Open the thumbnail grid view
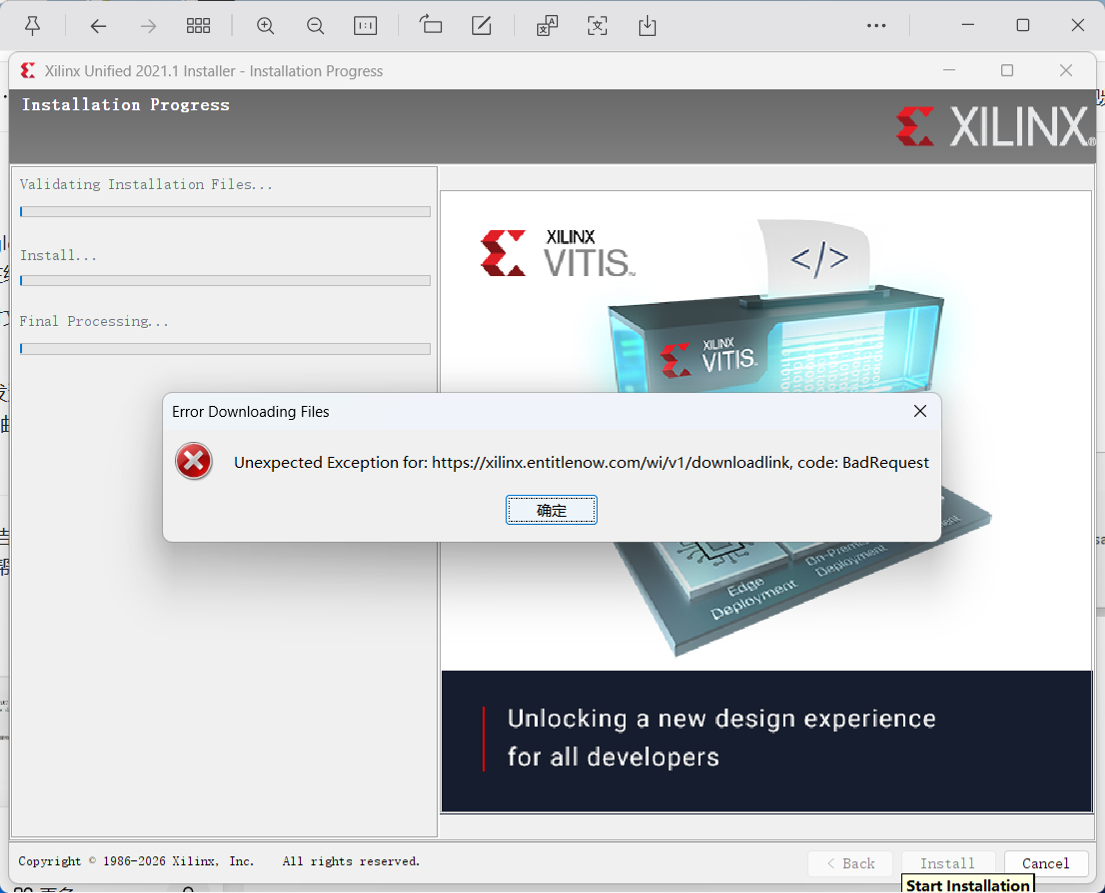The image size is (1105, 893). tap(198, 26)
